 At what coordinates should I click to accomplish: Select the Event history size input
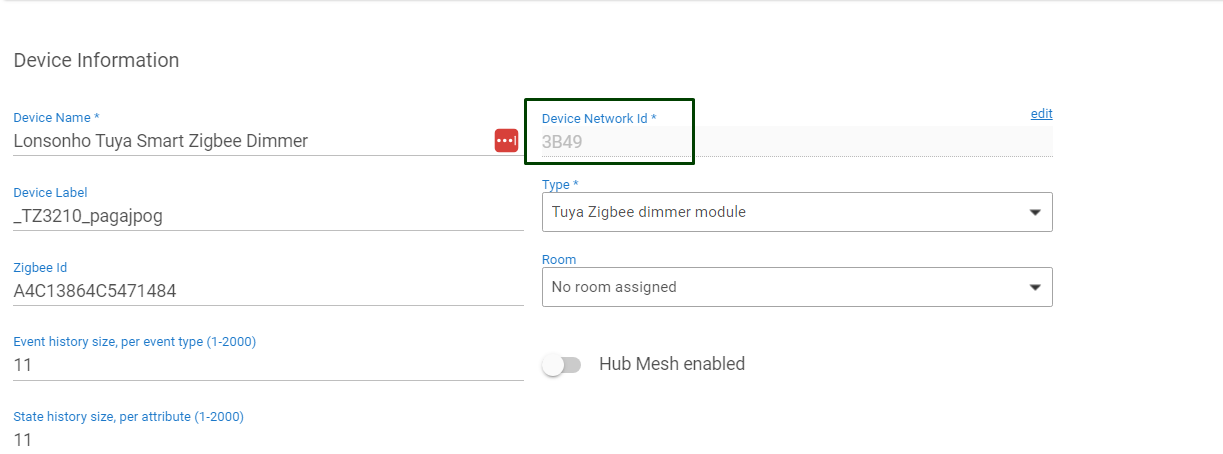(x=250, y=365)
